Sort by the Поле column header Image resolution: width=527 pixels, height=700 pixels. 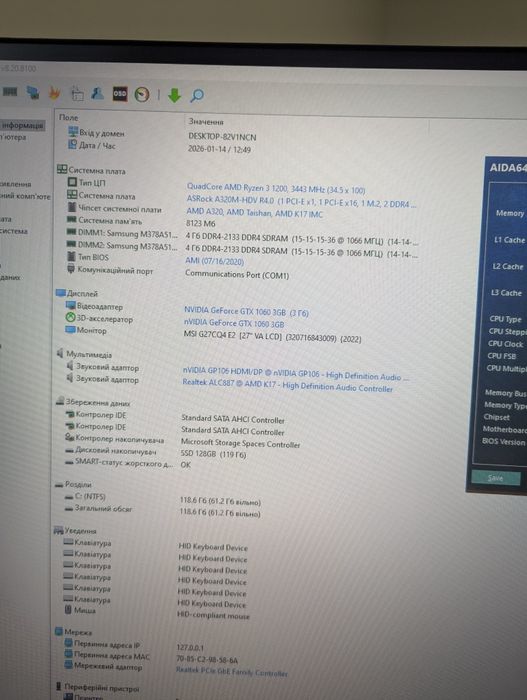click(x=68, y=117)
